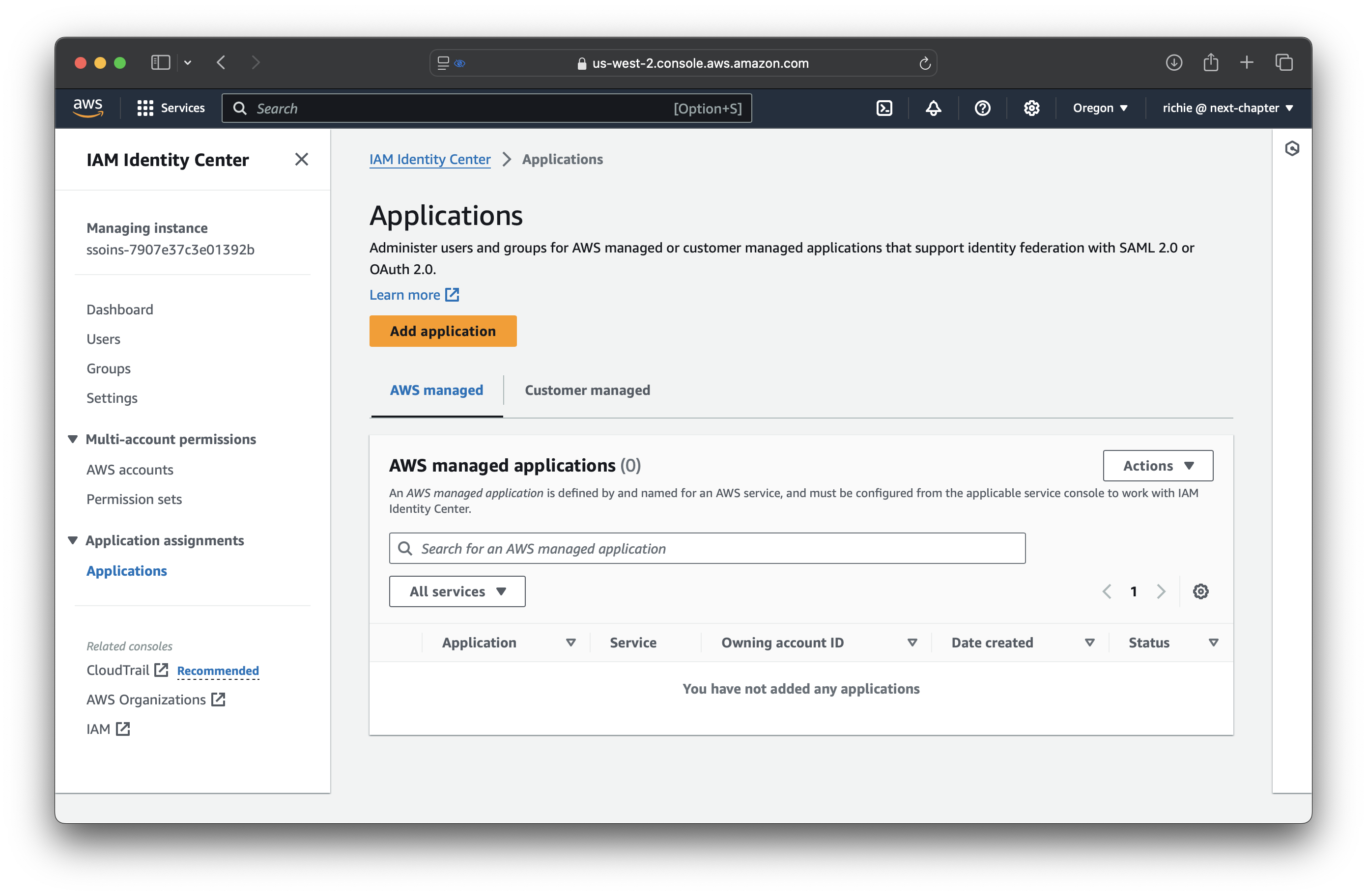Switch to the AWS managed tab
The width and height of the screenshot is (1367, 896).
[x=436, y=390]
